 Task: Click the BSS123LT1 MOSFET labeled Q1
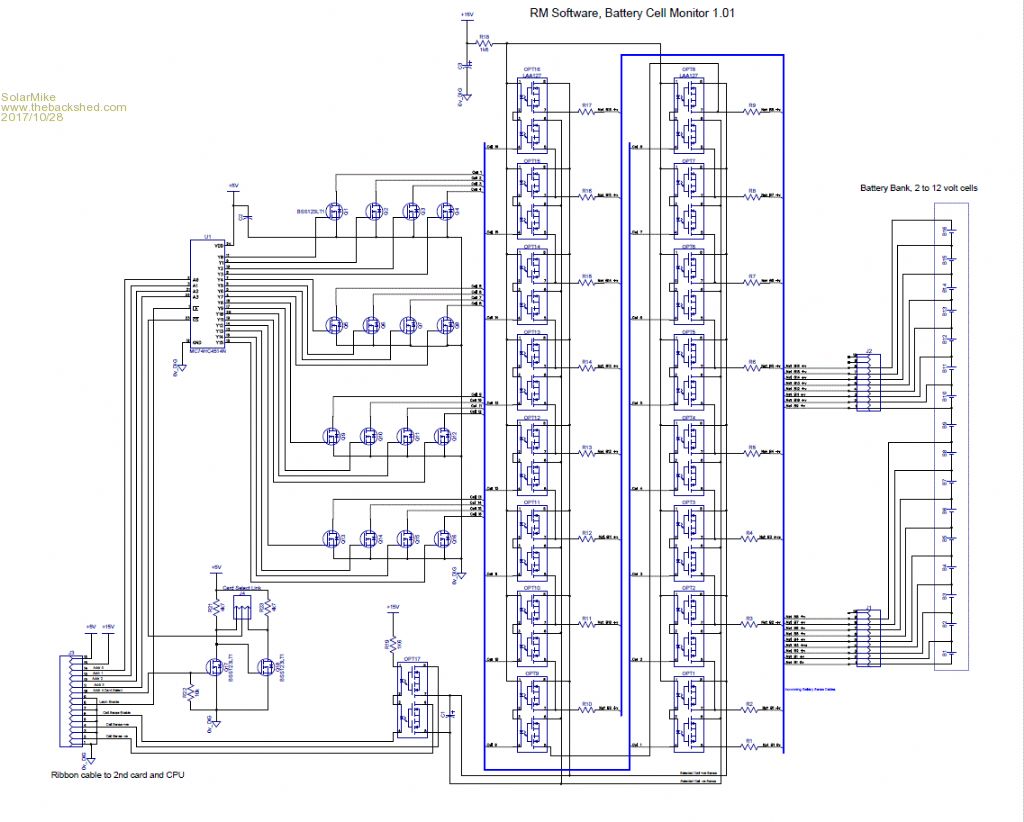click(x=333, y=211)
